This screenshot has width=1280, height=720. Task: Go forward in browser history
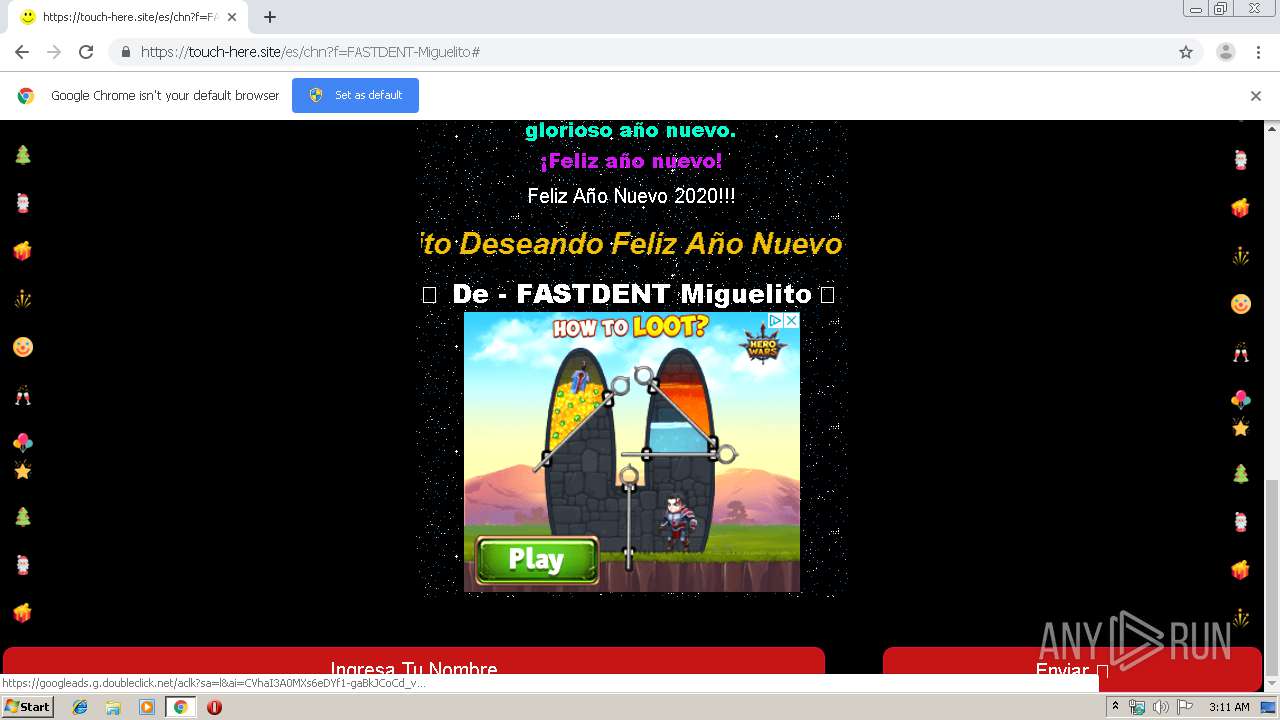[x=54, y=52]
